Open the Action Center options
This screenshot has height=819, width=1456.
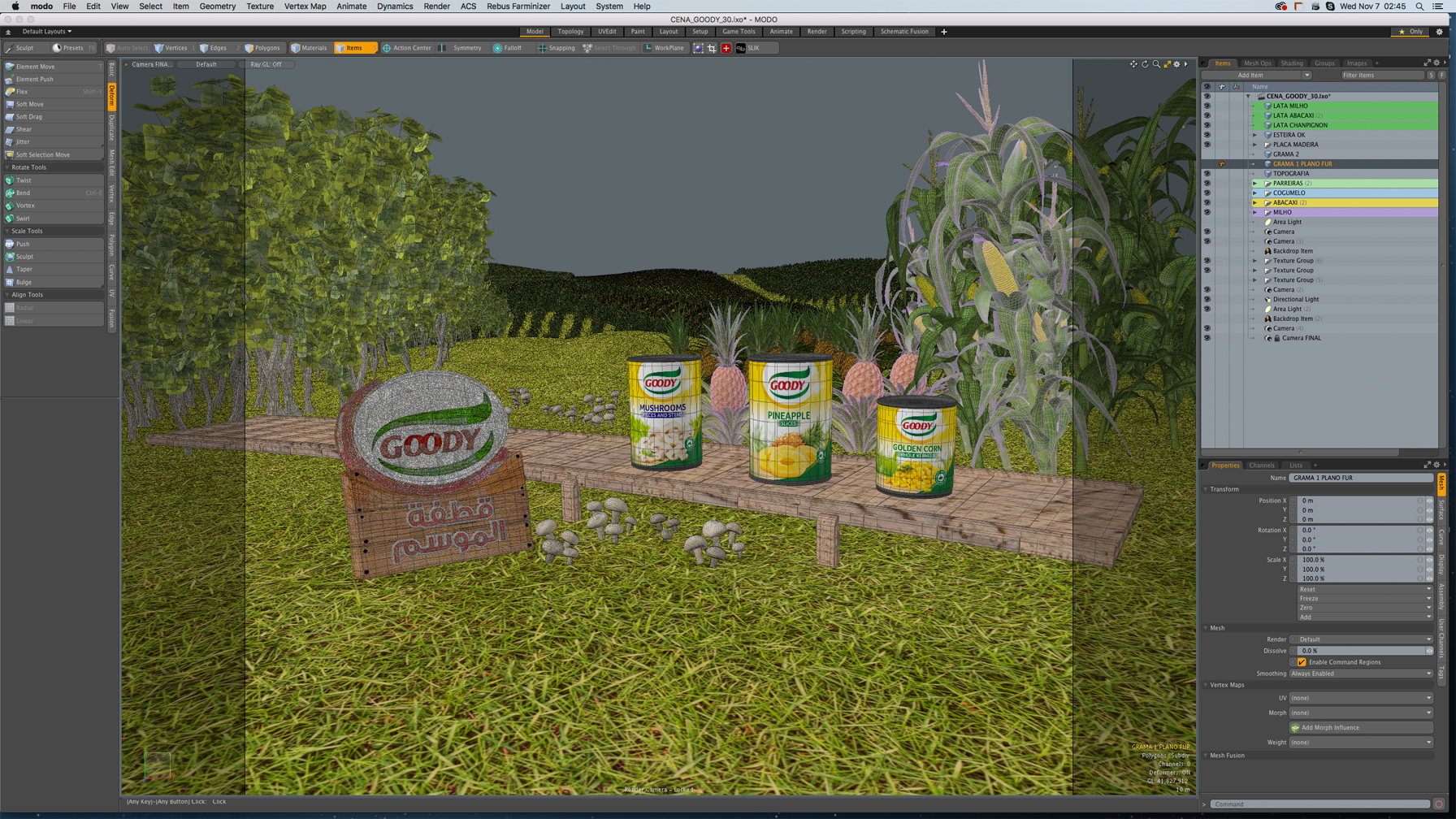tap(407, 48)
